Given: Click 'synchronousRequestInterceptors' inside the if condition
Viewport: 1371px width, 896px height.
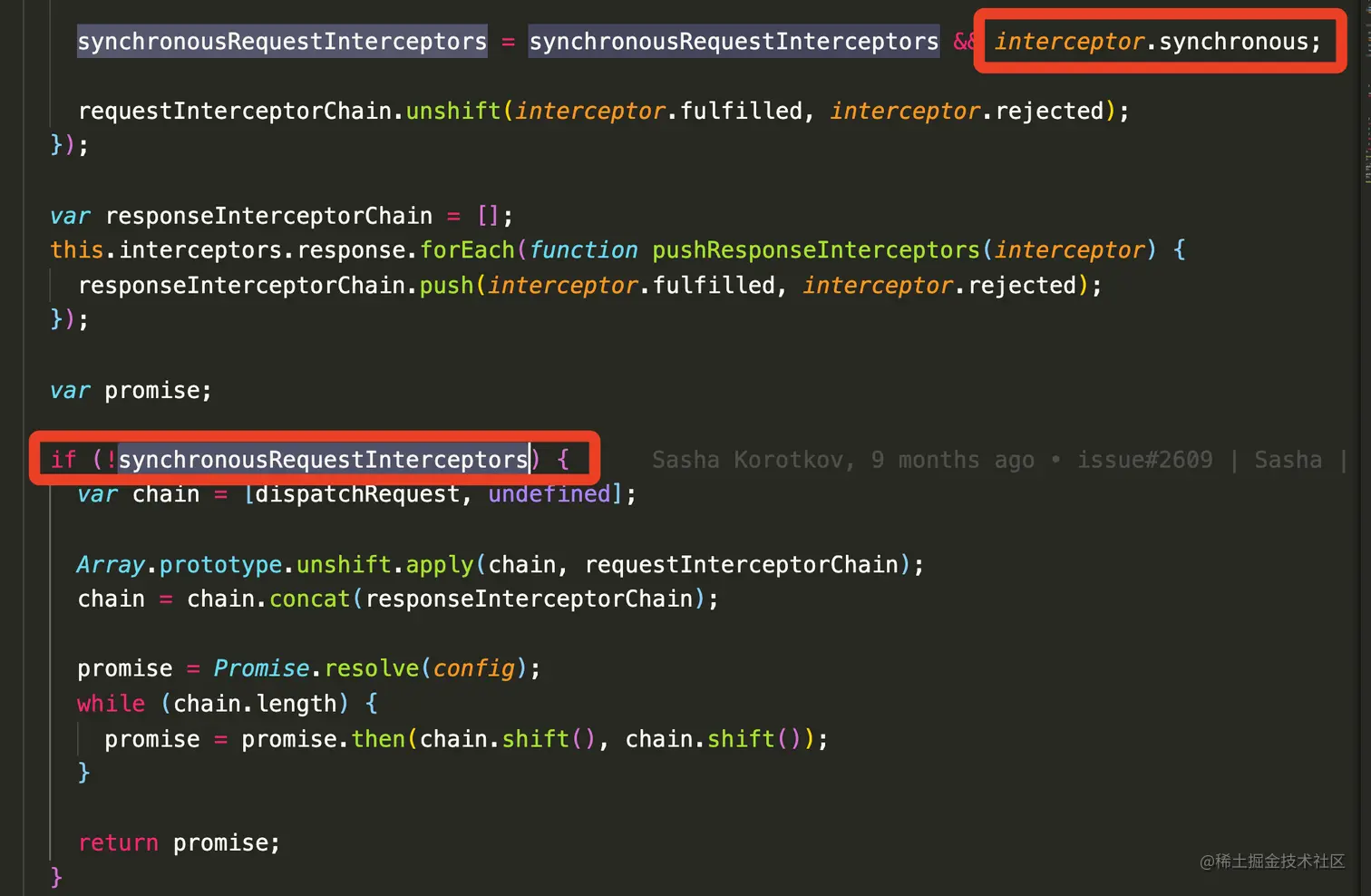Looking at the screenshot, I should coord(324,460).
